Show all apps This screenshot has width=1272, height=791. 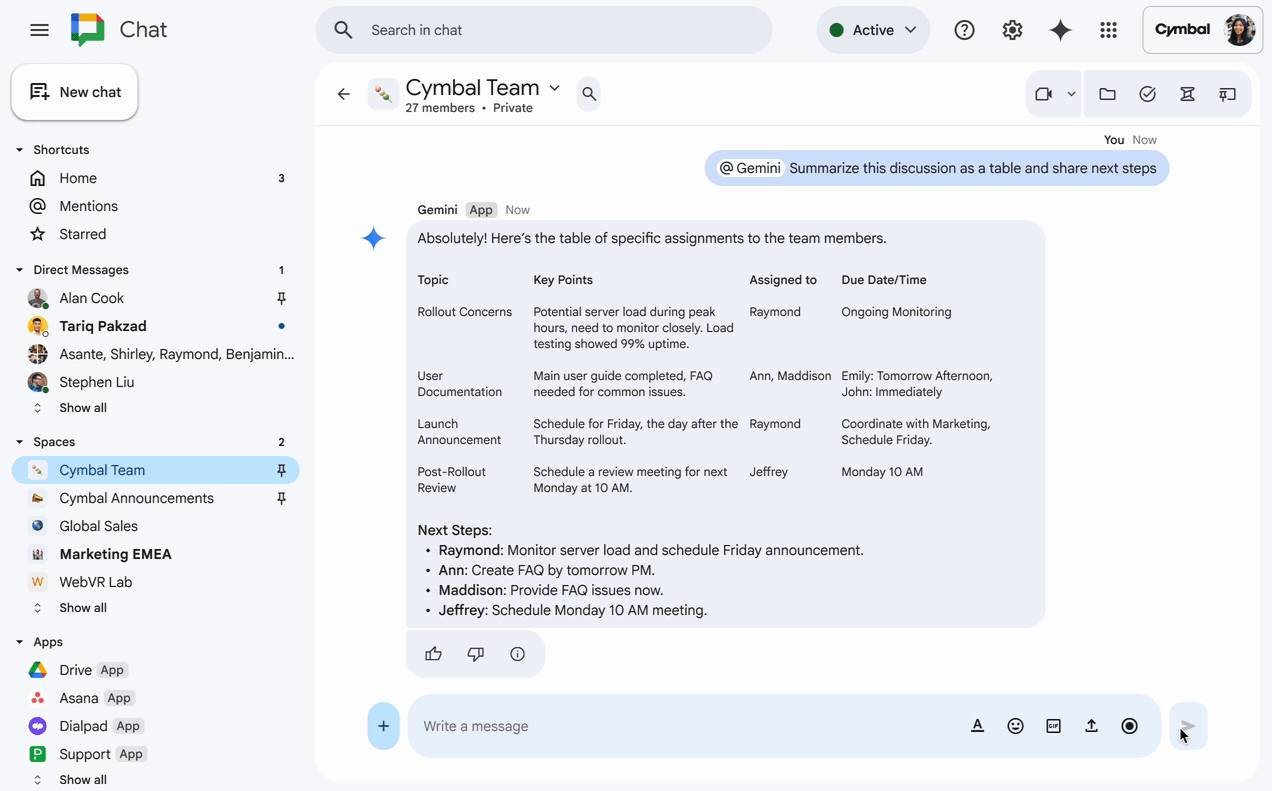click(x=82, y=780)
